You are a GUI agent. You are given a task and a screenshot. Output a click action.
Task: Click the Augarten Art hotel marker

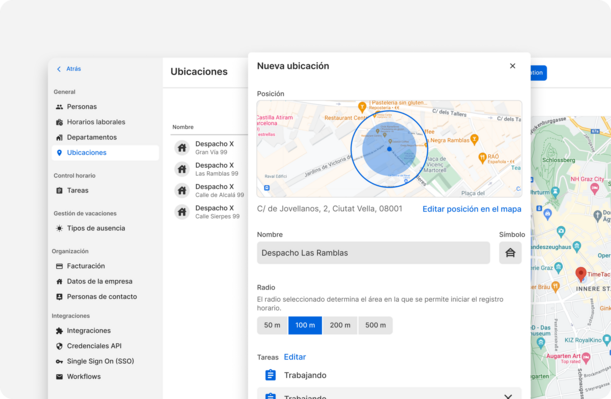[x=586, y=358]
